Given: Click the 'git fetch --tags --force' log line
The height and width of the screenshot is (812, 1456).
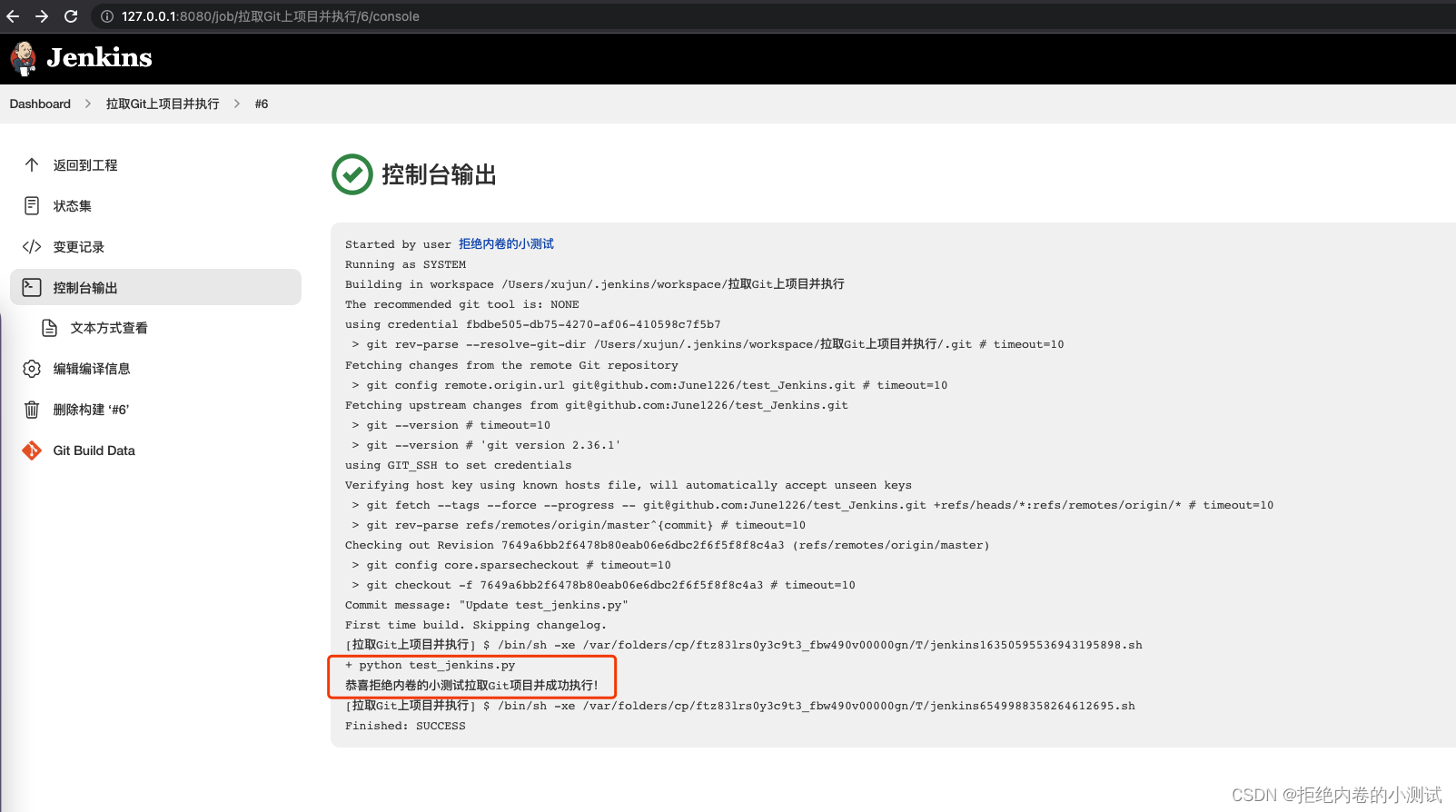Looking at the screenshot, I should 812,505.
